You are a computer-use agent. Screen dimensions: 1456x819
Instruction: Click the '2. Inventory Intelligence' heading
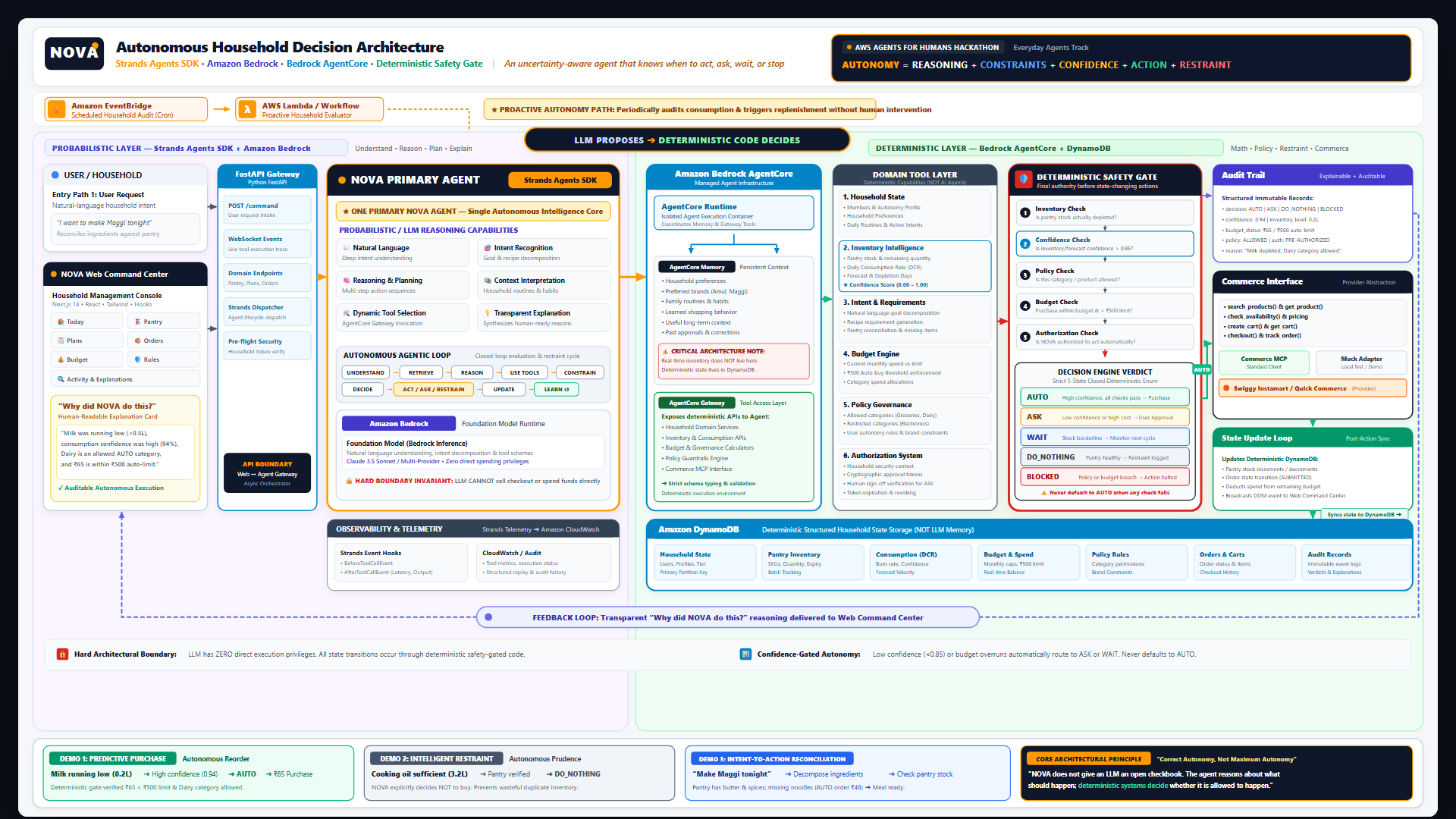click(x=883, y=248)
